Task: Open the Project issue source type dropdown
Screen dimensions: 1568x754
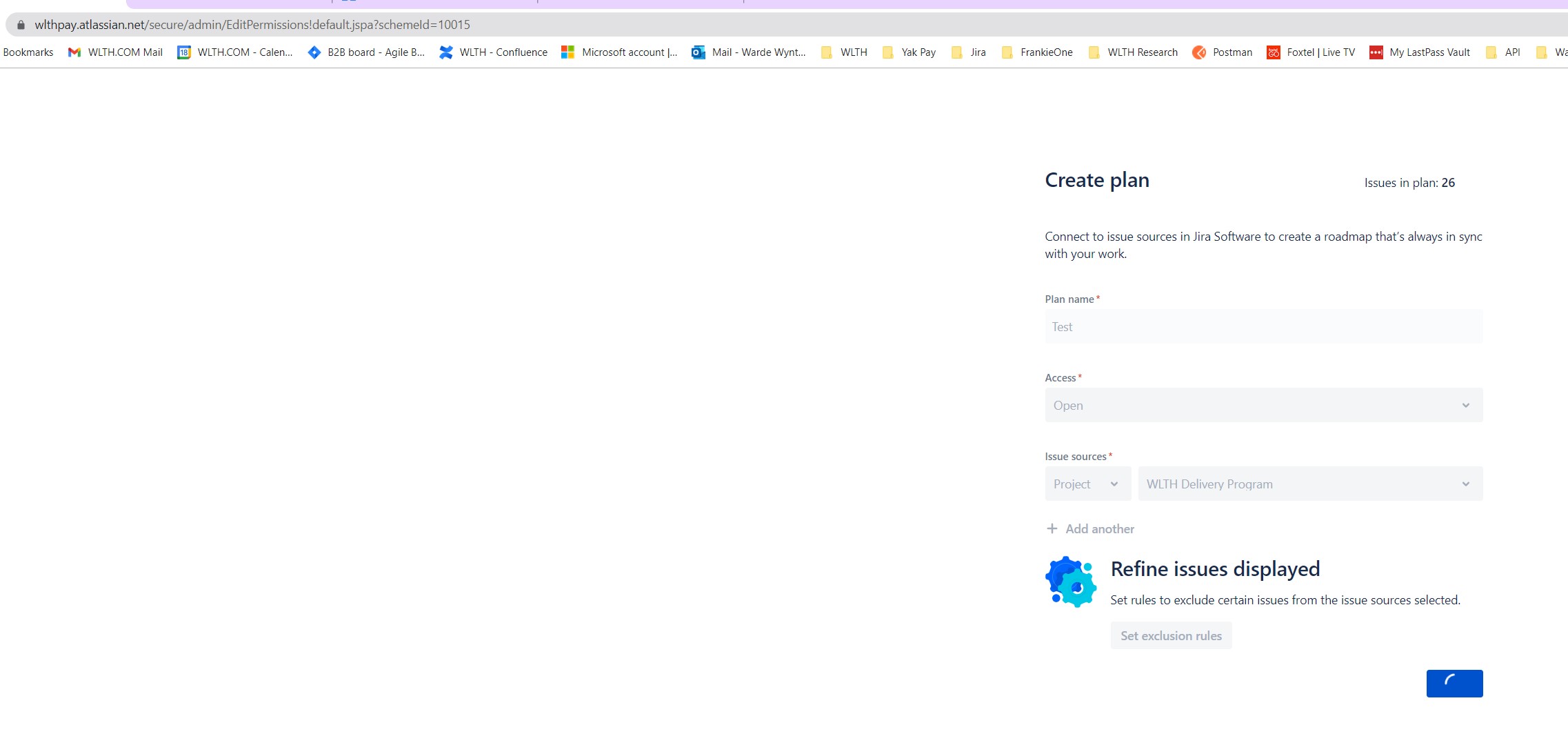Action: coord(1087,484)
